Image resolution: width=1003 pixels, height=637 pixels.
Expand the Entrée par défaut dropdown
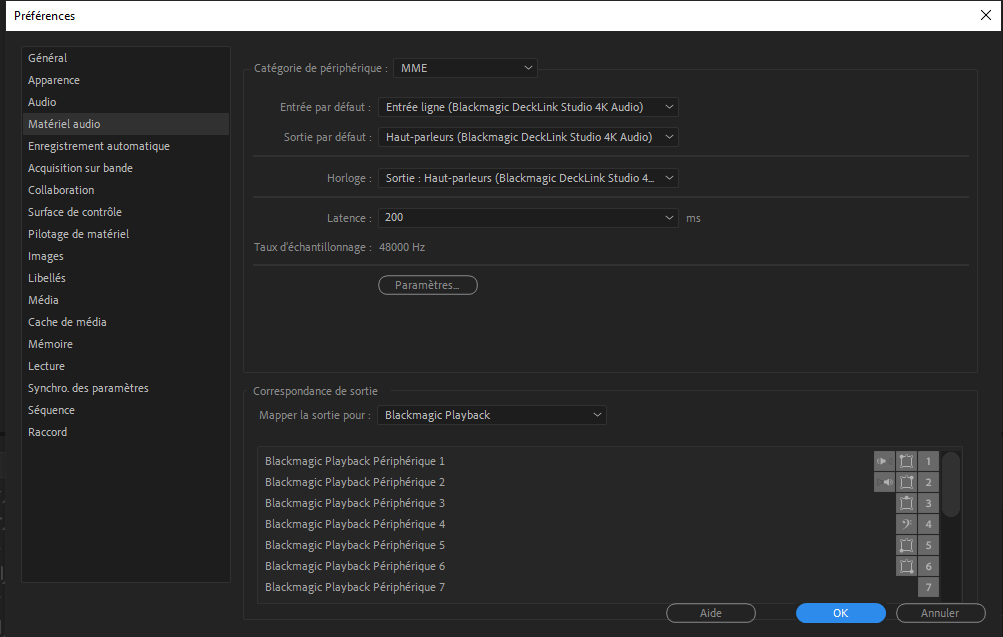click(527, 107)
